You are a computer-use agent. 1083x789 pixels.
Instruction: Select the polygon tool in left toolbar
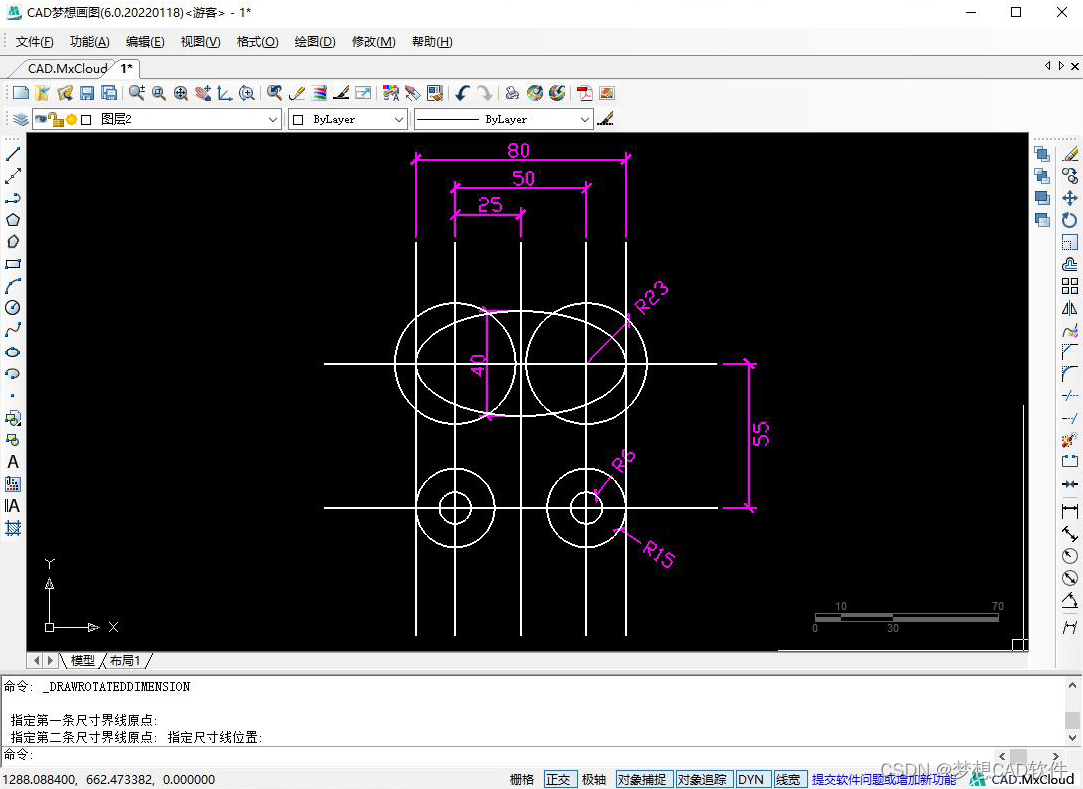coord(12,220)
